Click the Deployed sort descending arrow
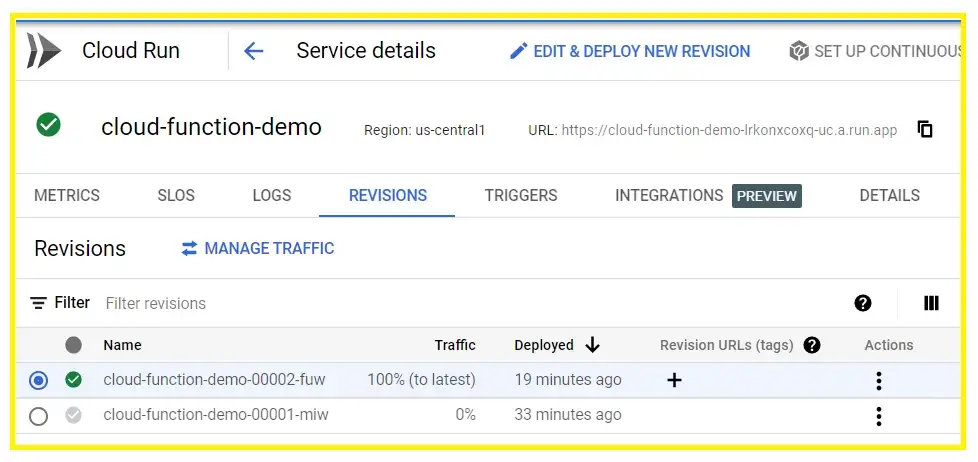The image size is (978, 462). click(592, 345)
